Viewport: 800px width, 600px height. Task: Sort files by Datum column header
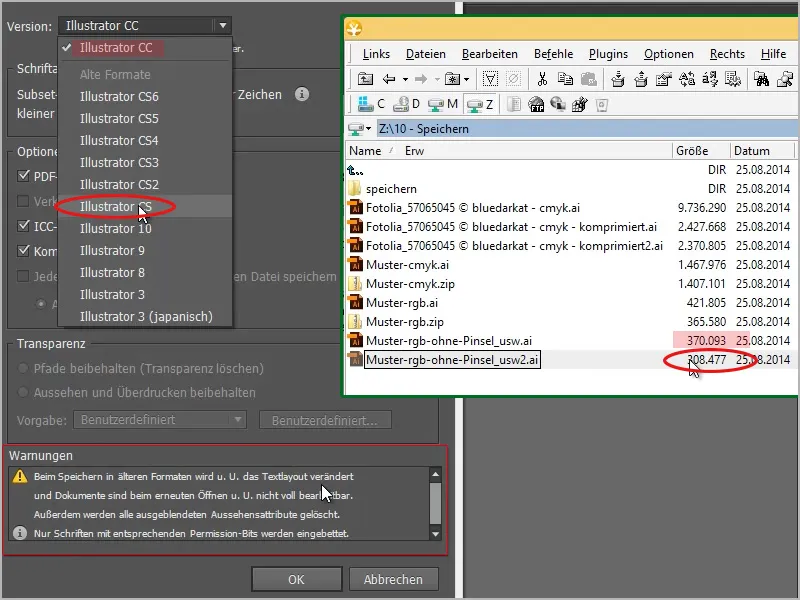coord(762,151)
